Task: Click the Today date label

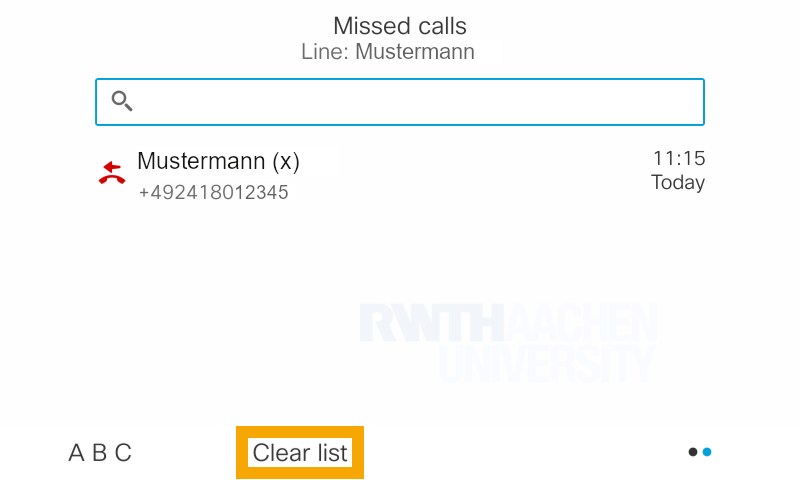Action: (678, 183)
